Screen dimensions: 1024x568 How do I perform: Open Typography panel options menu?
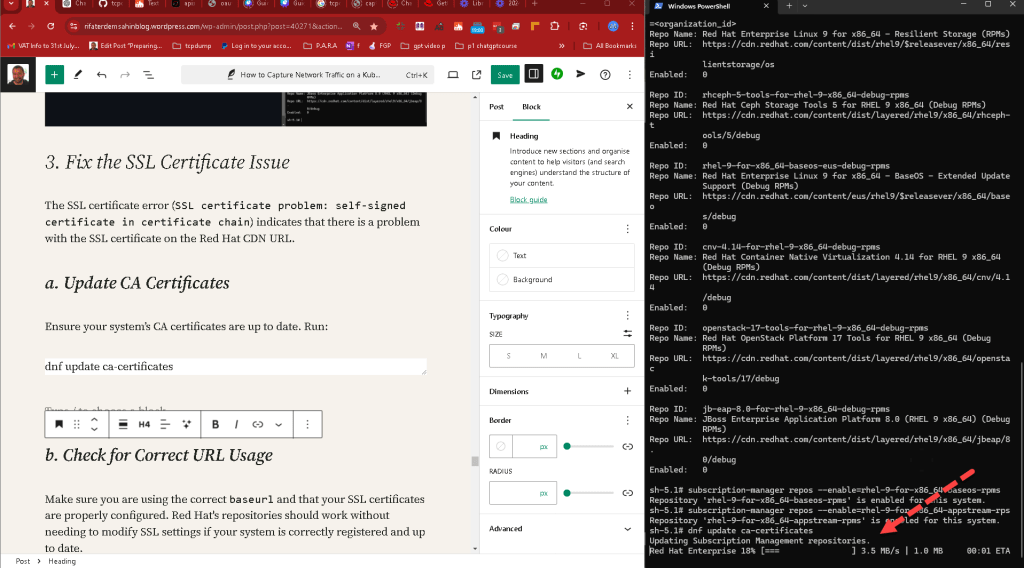tap(628, 316)
